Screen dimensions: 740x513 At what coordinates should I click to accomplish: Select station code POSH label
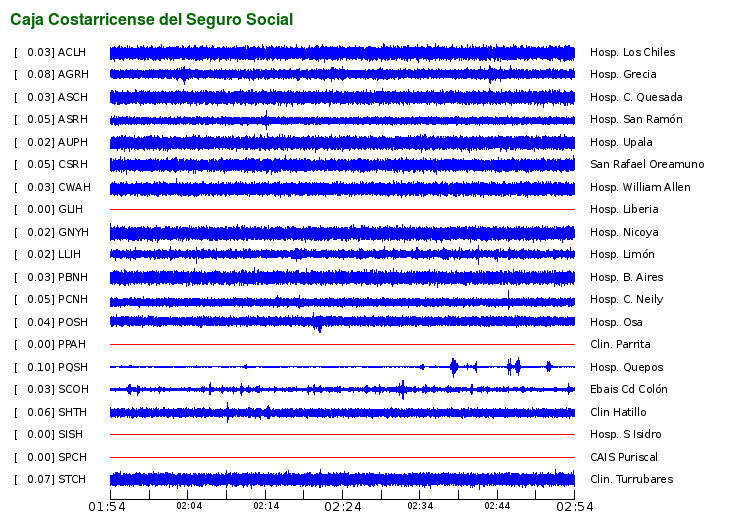click(x=73, y=322)
